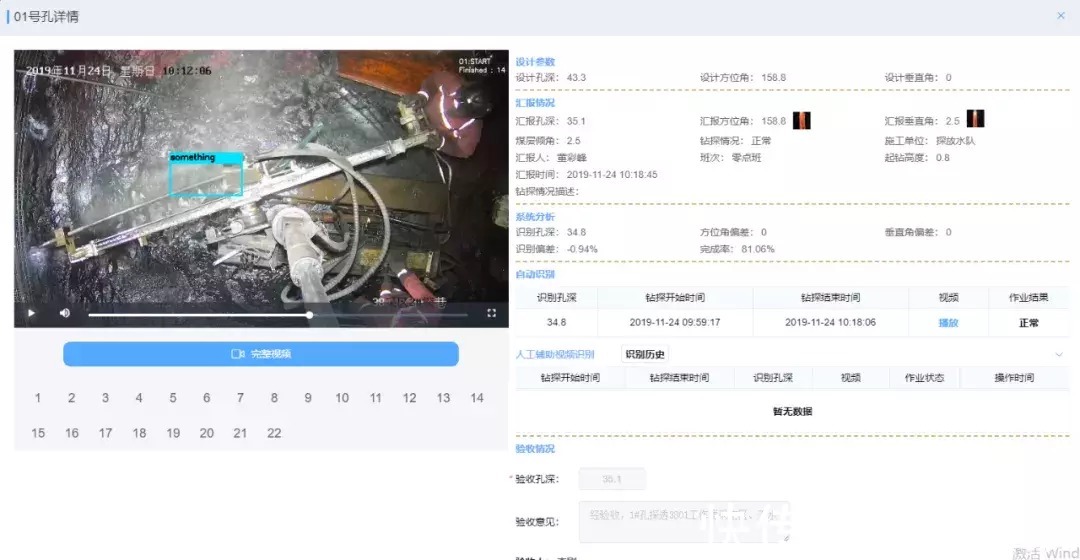The height and width of the screenshot is (560, 1080).
Task: Select video segment 18
Action: click(139, 433)
